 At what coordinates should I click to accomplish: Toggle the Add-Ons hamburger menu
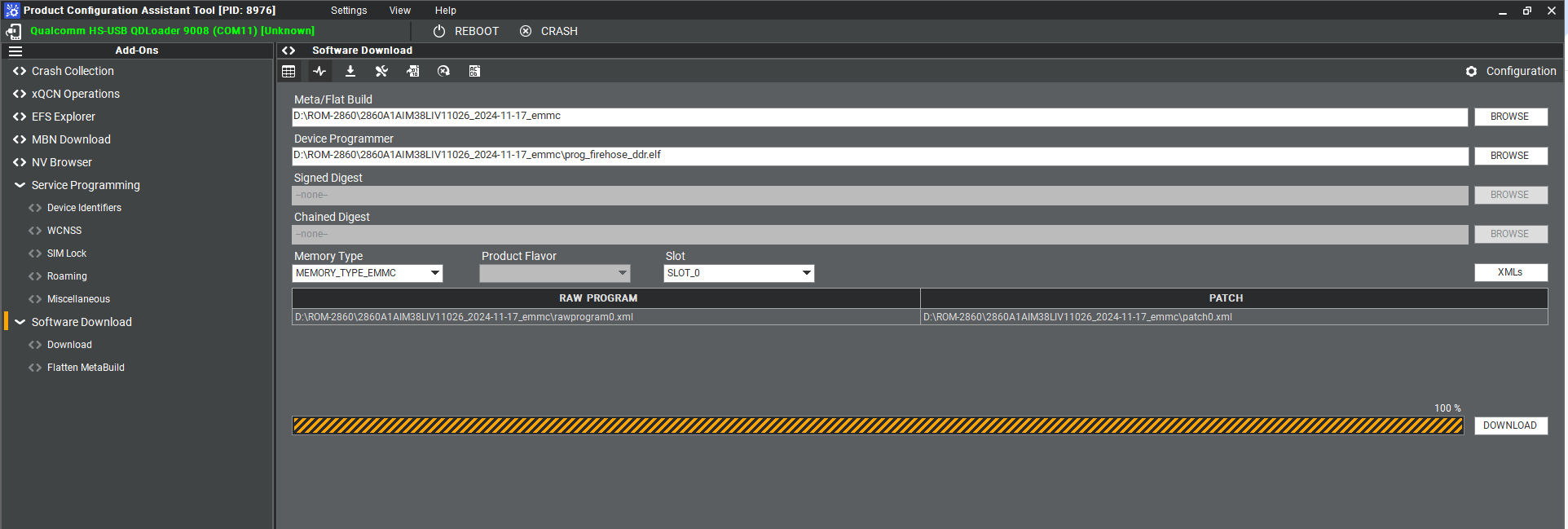point(15,51)
